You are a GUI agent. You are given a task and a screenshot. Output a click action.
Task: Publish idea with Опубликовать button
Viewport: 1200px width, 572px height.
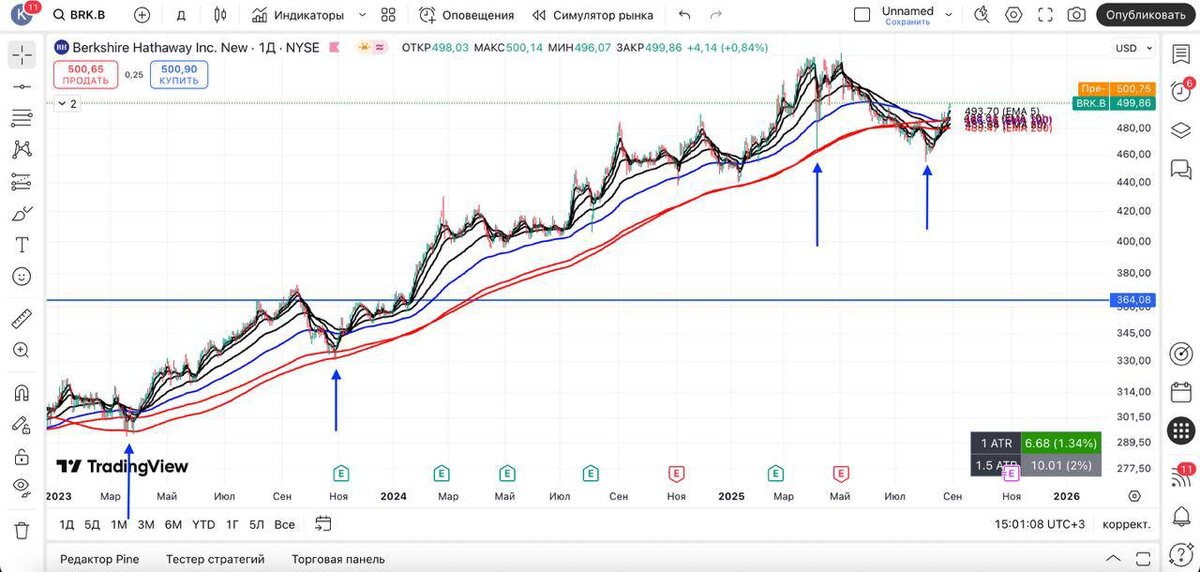[x=1145, y=15]
